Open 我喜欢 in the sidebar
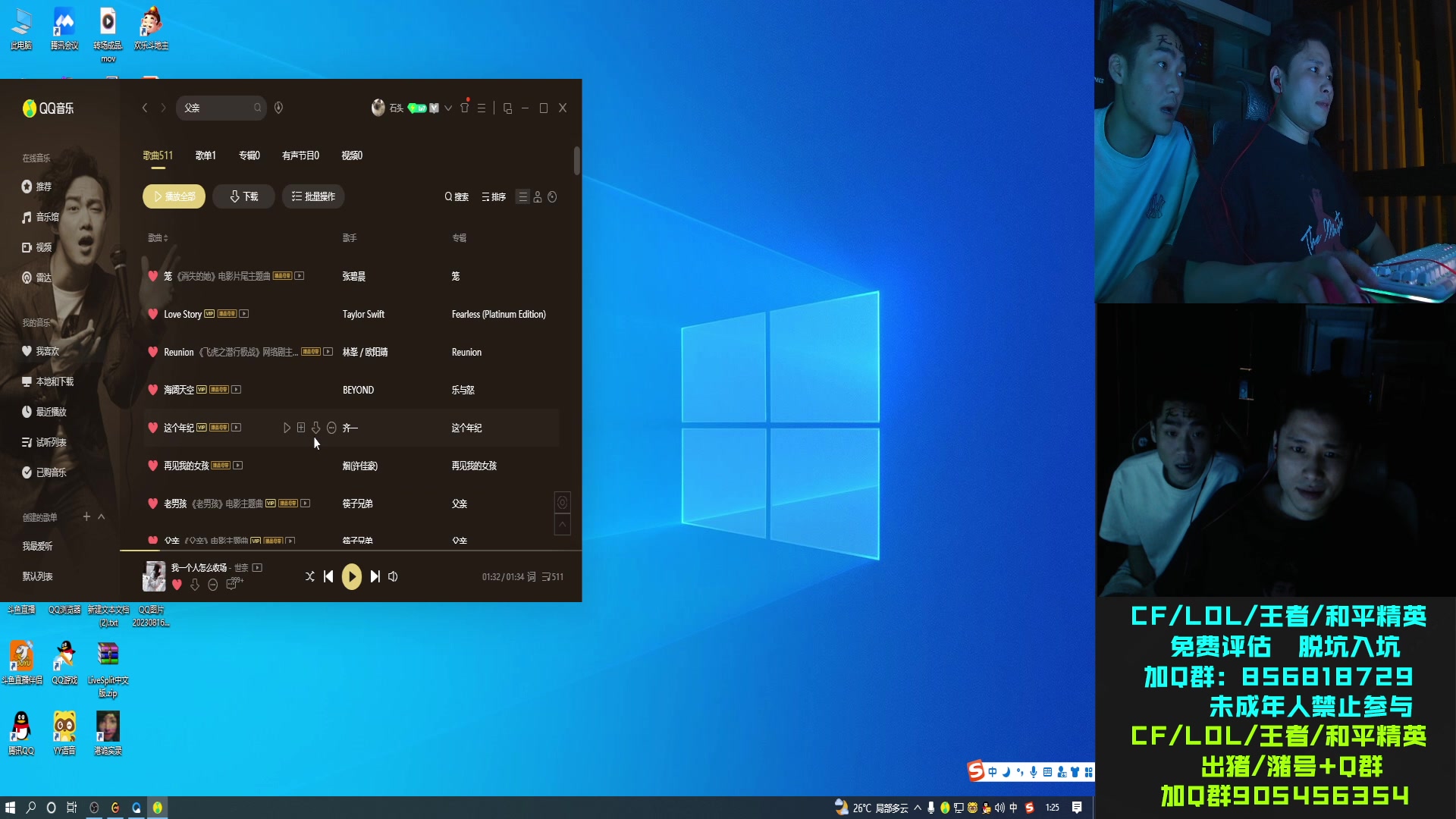The height and width of the screenshot is (819, 1456). click(x=47, y=351)
